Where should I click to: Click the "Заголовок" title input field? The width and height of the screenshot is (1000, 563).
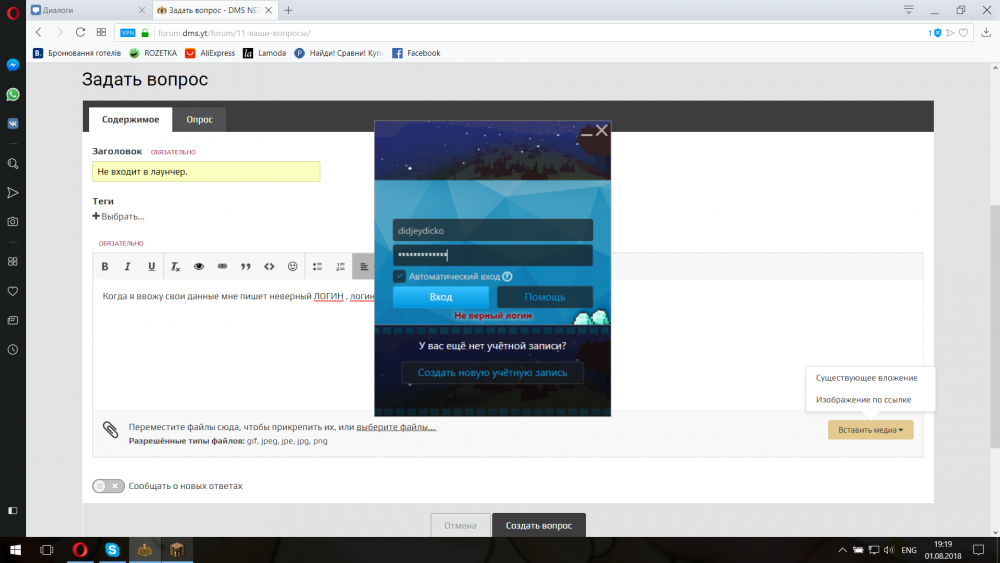tap(206, 172)
